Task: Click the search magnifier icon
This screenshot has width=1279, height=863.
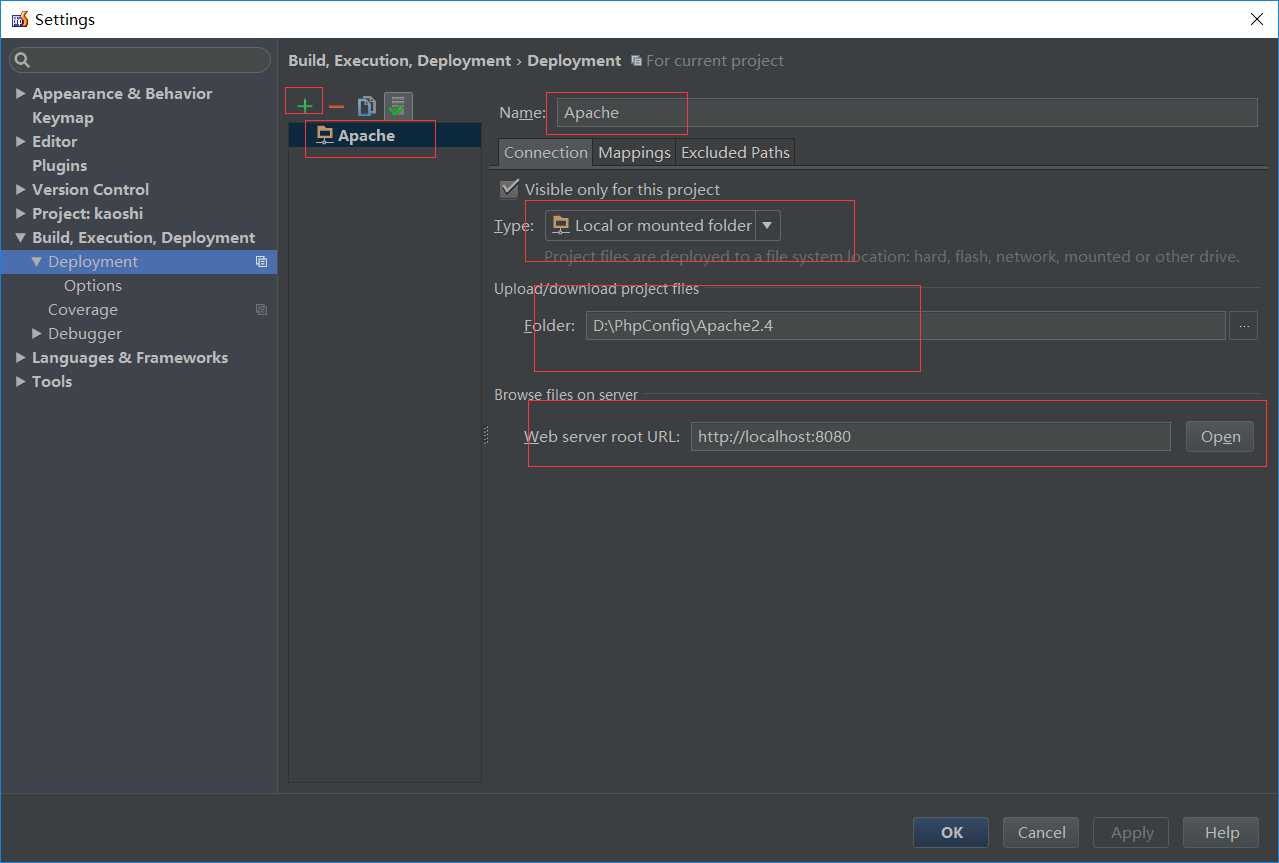Action: click(23, 60)
